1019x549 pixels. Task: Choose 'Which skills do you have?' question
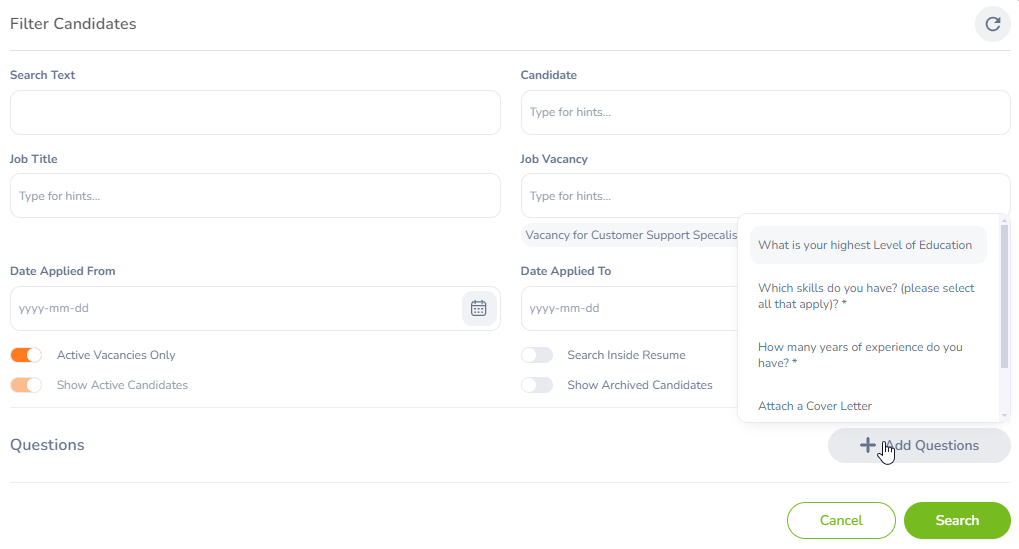pos(866,296)
